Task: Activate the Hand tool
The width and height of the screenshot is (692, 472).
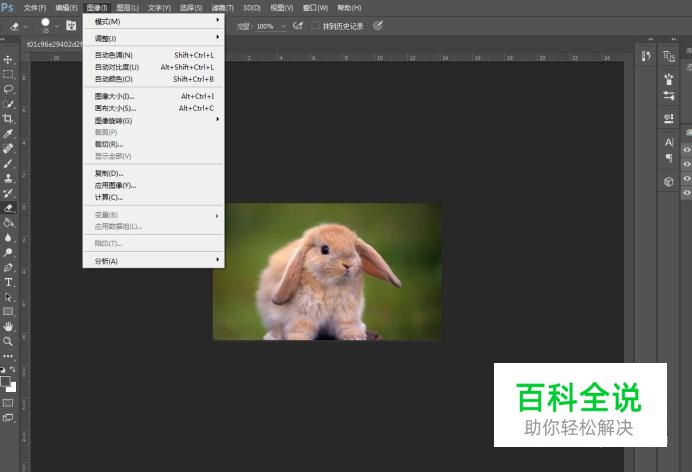Action: (x=8, y=326)
